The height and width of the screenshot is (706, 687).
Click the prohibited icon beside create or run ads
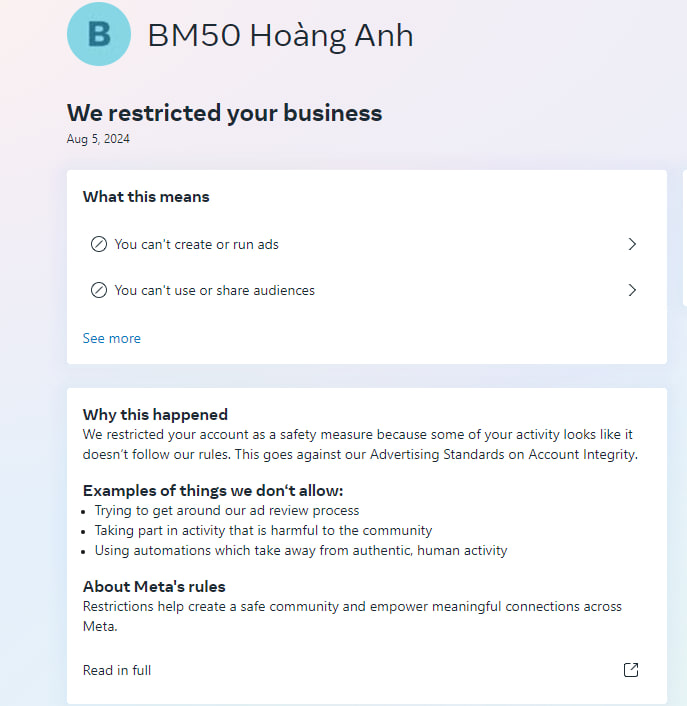(x=99, y=244)
